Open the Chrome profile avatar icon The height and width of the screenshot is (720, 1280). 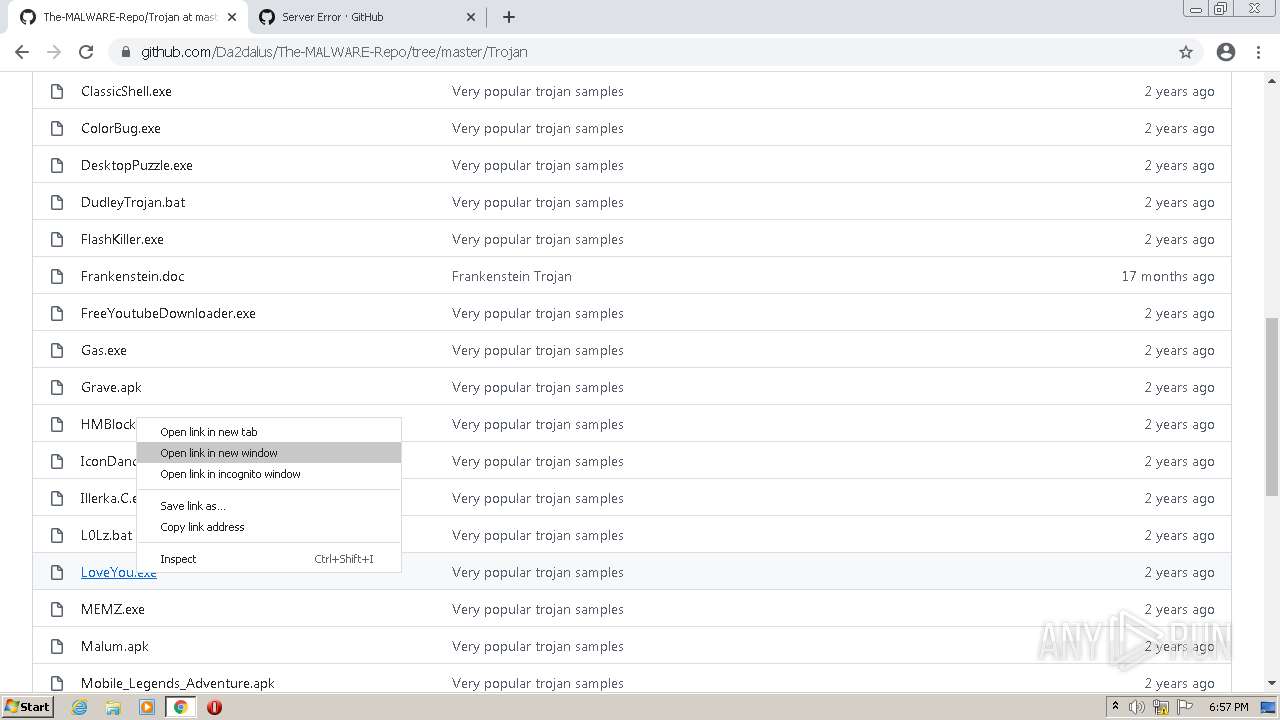(1226, 52)
